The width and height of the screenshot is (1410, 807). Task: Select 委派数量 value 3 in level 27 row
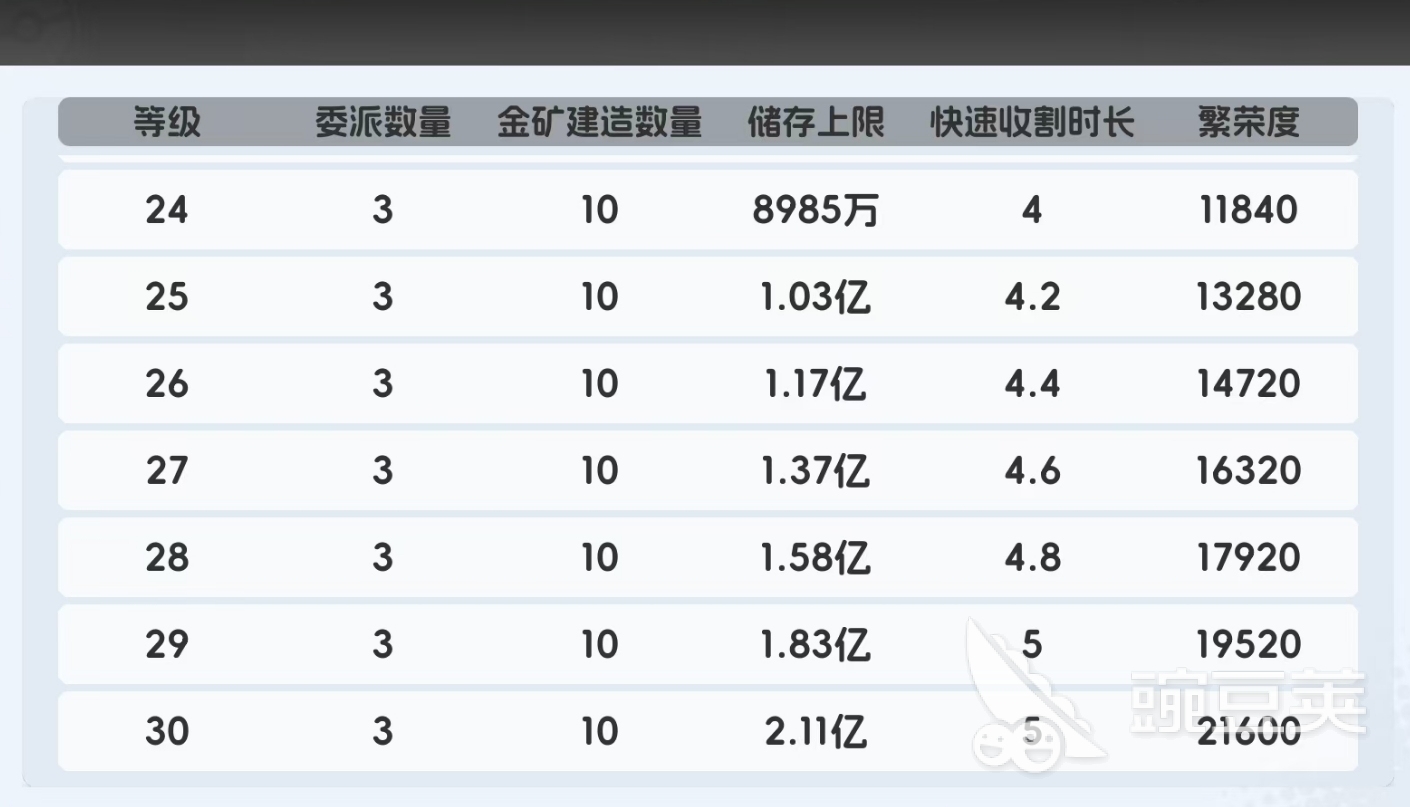pos(383,471)
